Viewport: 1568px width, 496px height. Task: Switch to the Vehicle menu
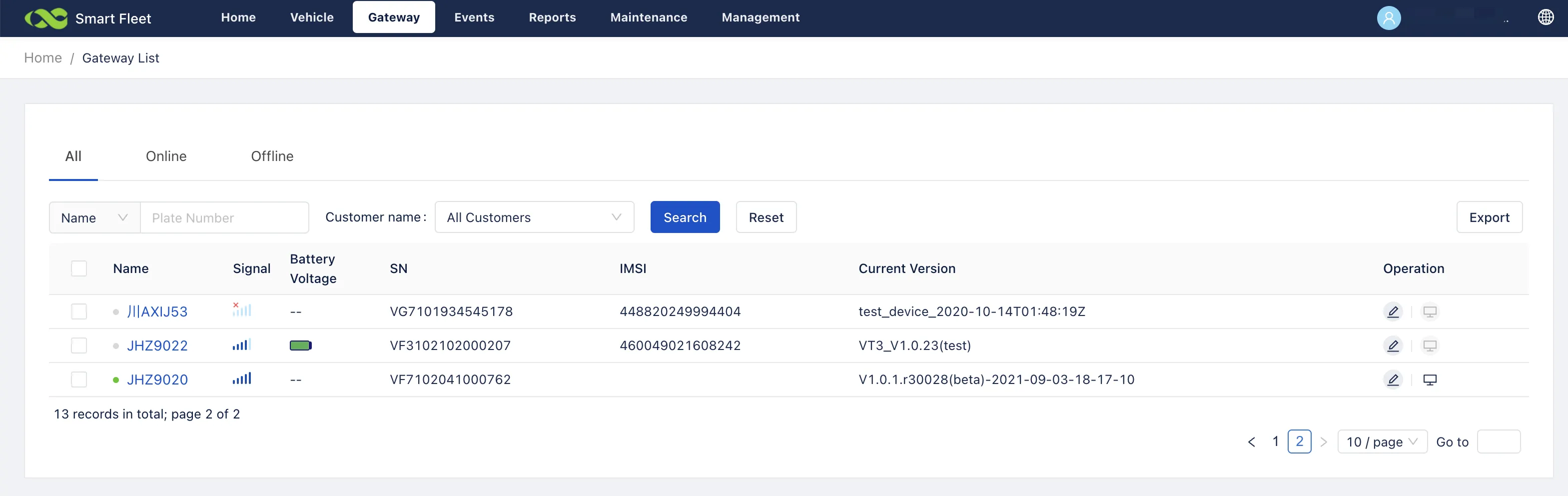(312, 17)
